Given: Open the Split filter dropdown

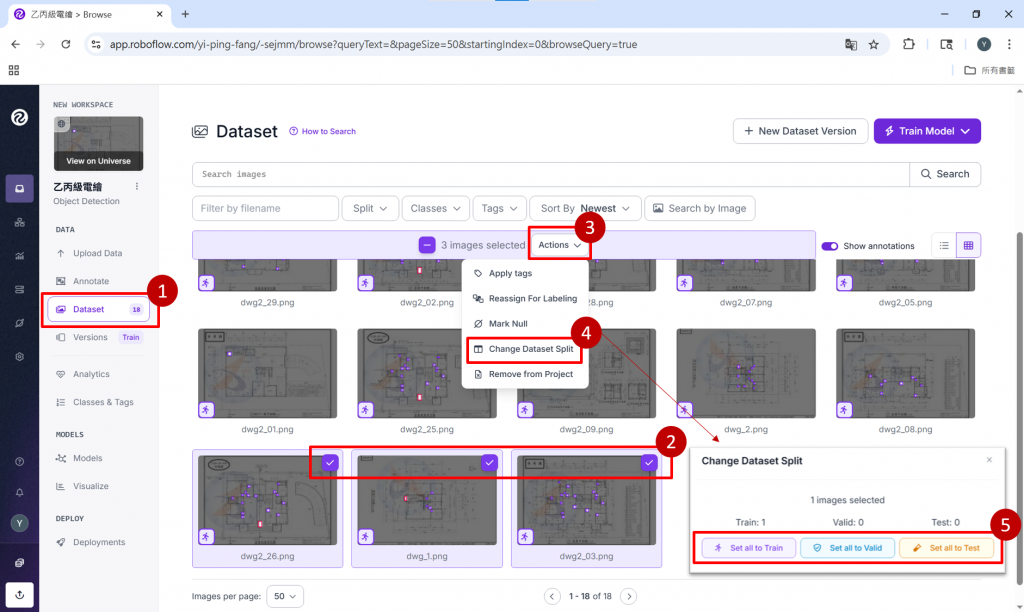Looking at the screenshot, I should point(370,208).
